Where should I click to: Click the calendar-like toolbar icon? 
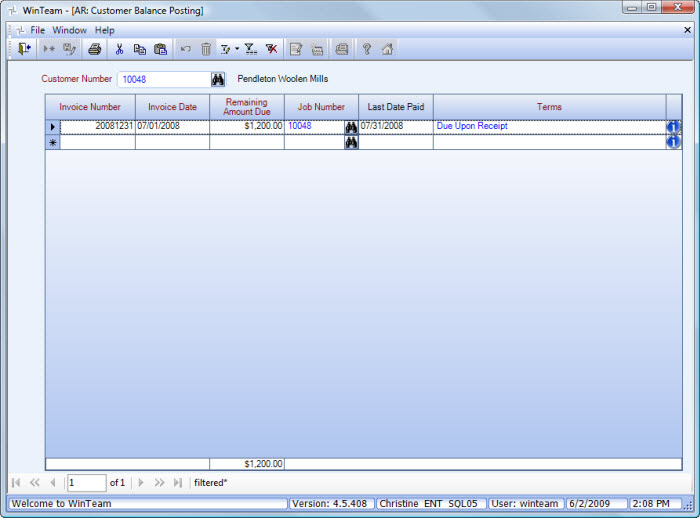point(317,49)
